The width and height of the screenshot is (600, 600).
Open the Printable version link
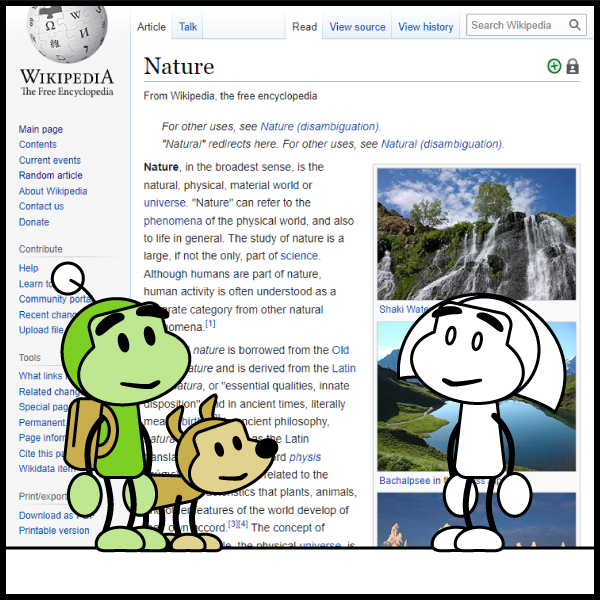[x=53, y=530]
